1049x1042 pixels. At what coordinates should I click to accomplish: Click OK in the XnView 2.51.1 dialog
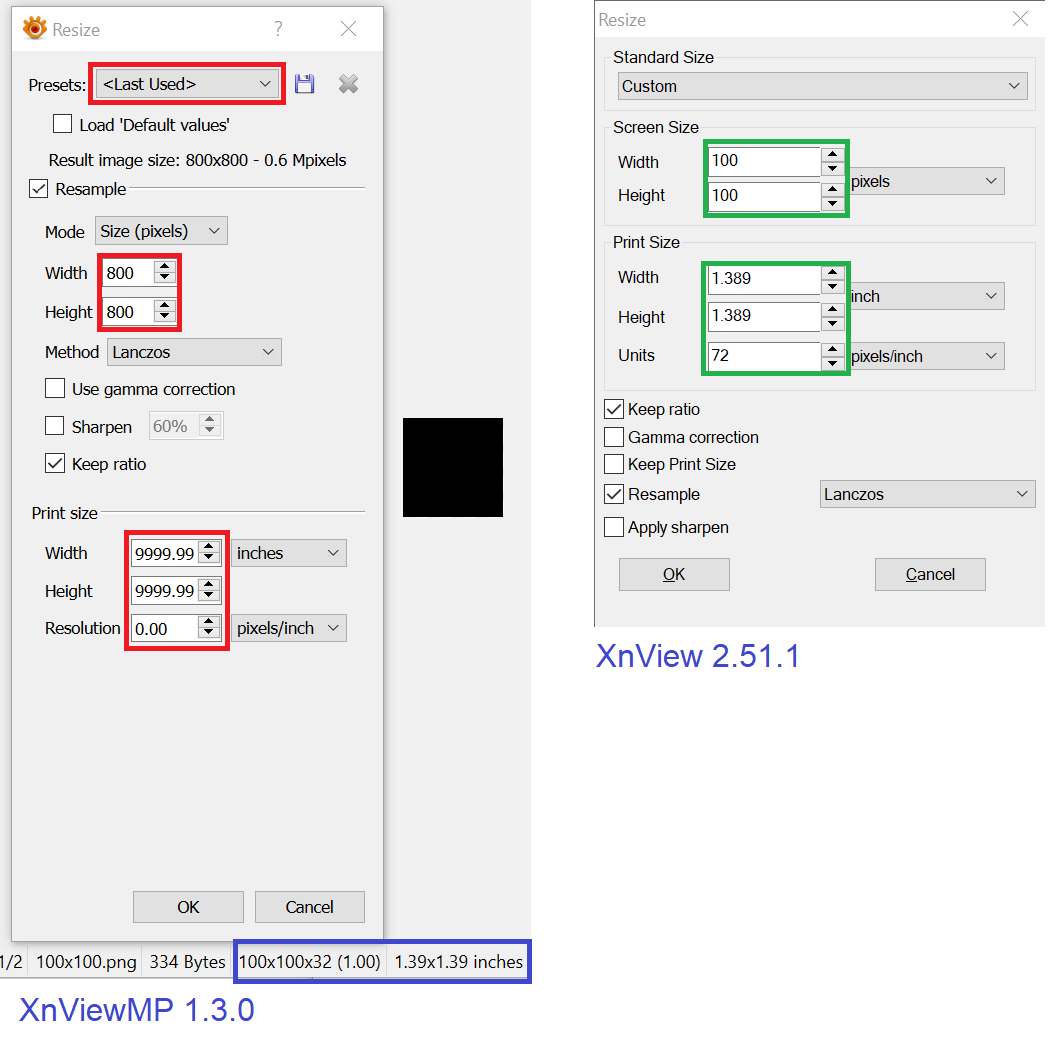(x=674, y=575)
